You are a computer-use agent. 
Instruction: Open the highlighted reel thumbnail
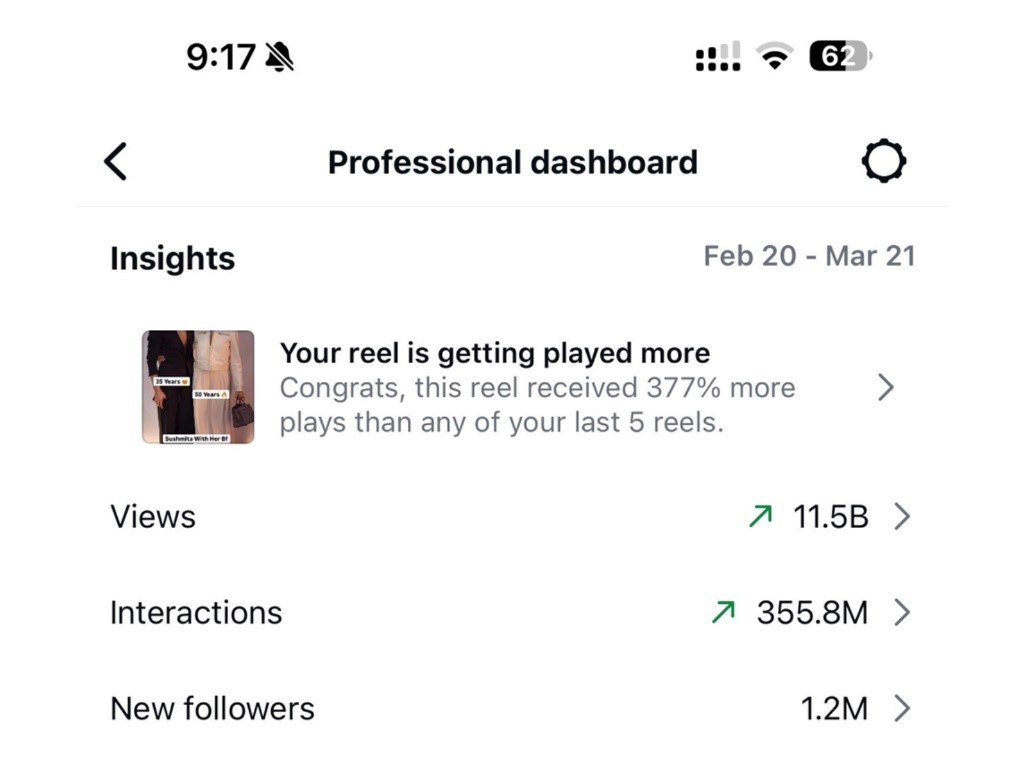point(198,387)
